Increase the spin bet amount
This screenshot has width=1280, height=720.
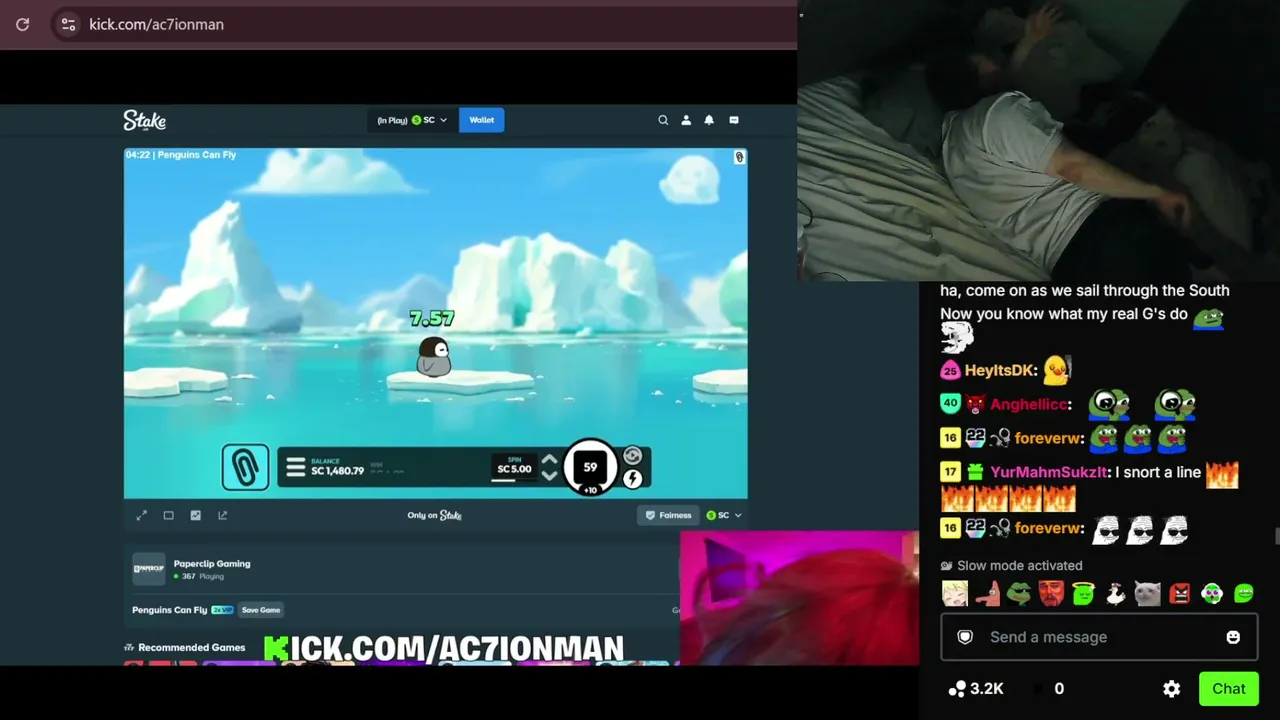click(549, 460)
